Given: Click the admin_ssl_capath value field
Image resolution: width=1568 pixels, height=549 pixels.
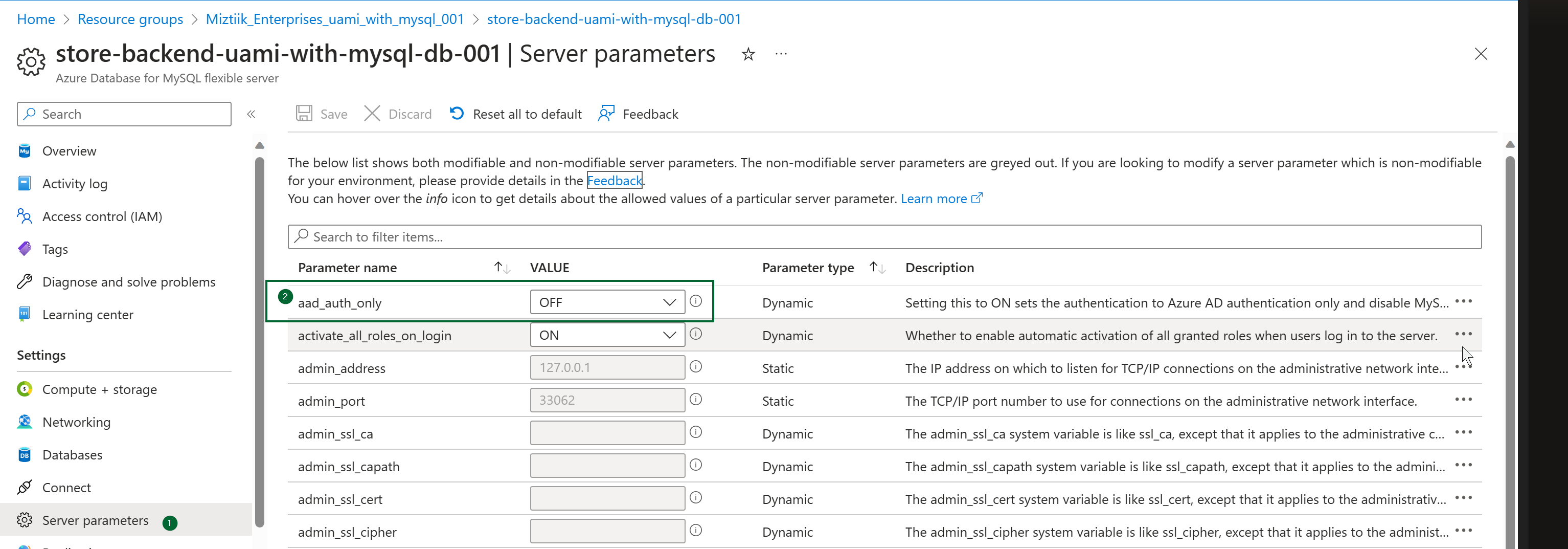Looking at the screenshot, I should [607, 466].
